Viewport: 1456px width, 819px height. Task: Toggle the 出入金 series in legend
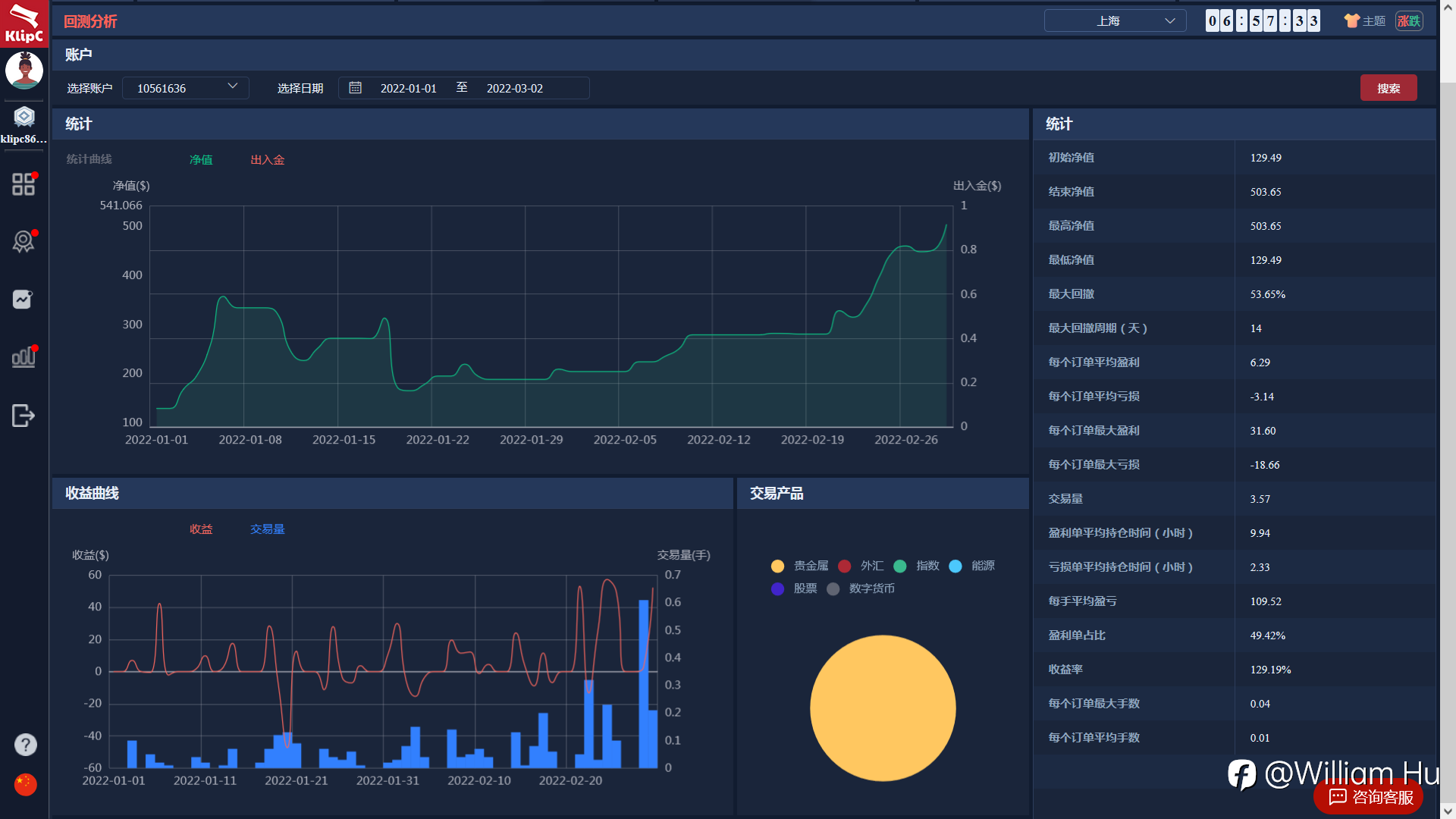268,160
